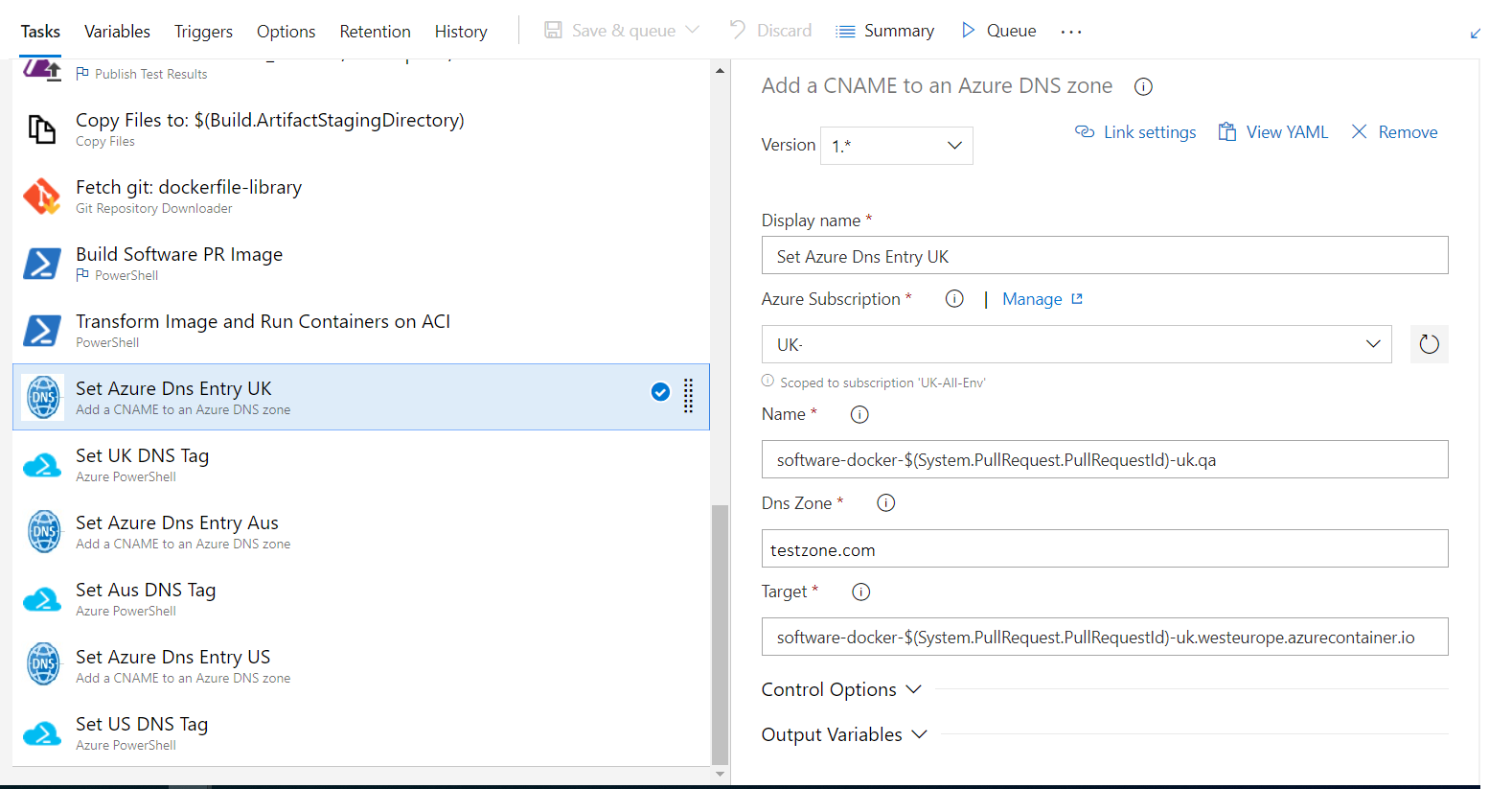
Task: Open the Save & queue dropdown arrow
Action: 692,30
